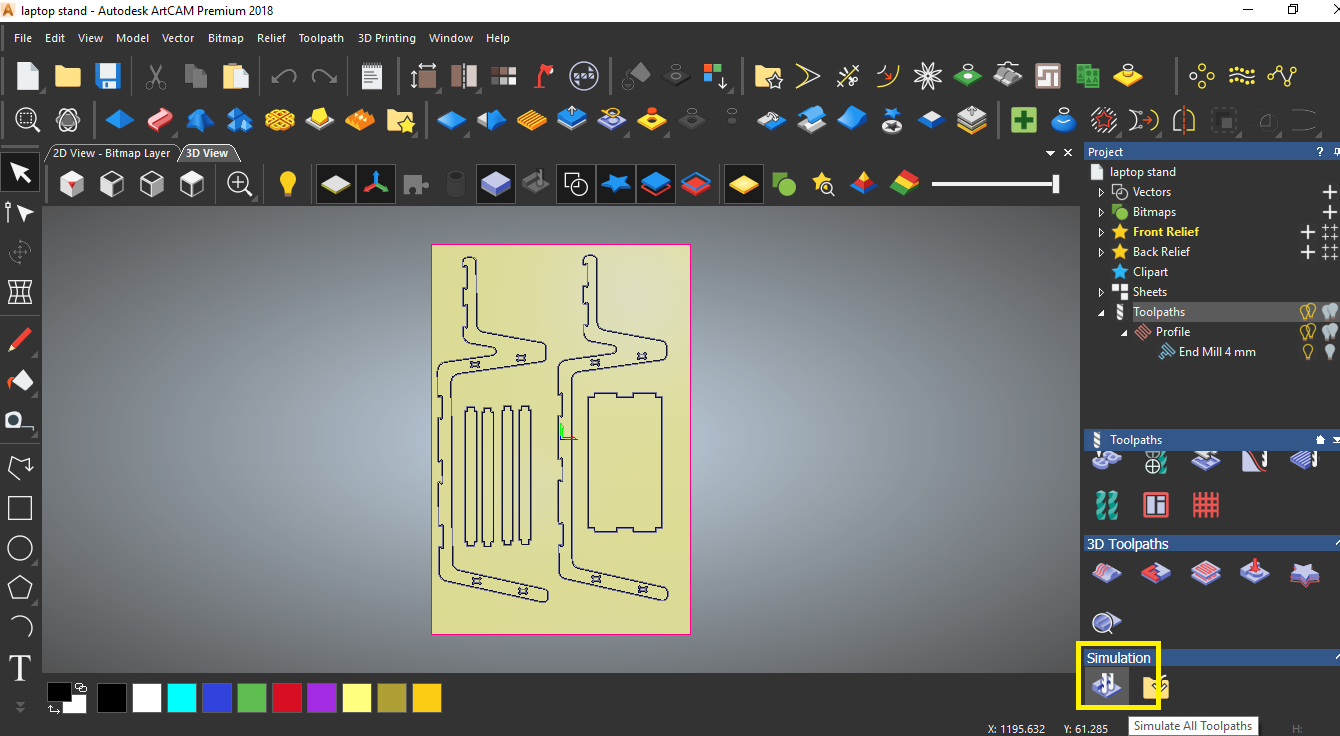Viewport: 1340px width, 736px height.
Task: Undo the last action
Action: coord(284,76)
